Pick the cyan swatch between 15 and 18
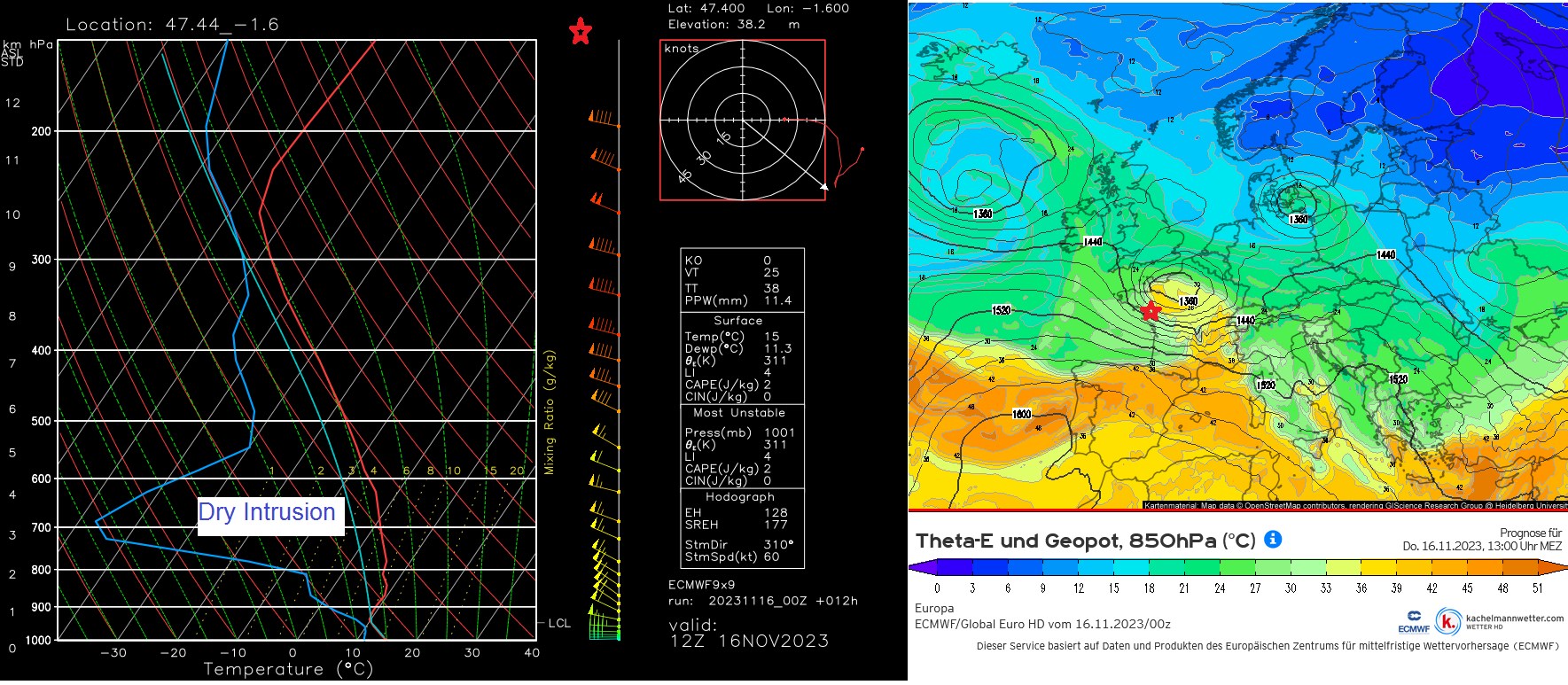Viewport: 1568px width, 685px height. click(1131, 567)
